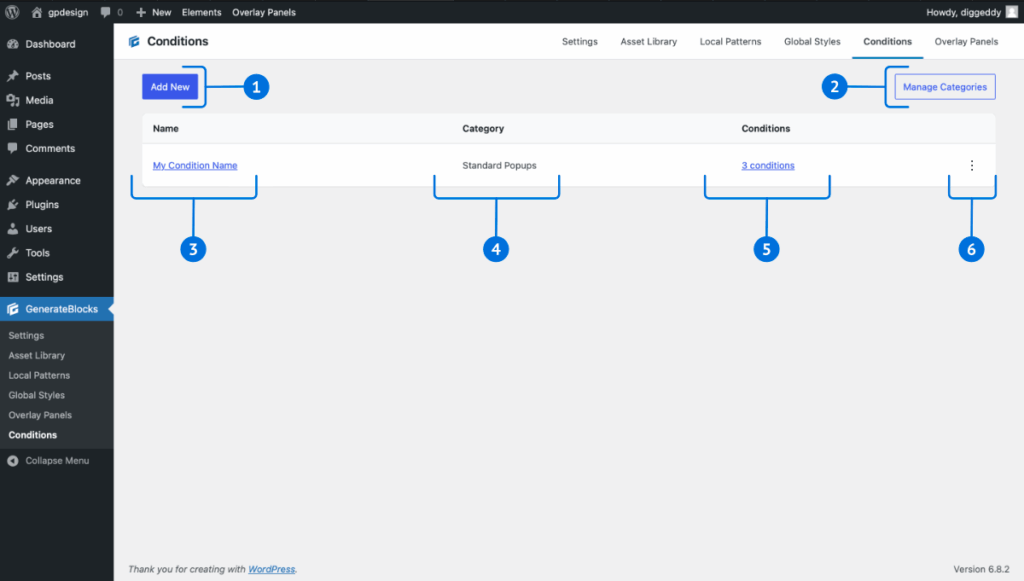Open the WordPress link in the footer
1024x581 pixels.
coord(271,569)
